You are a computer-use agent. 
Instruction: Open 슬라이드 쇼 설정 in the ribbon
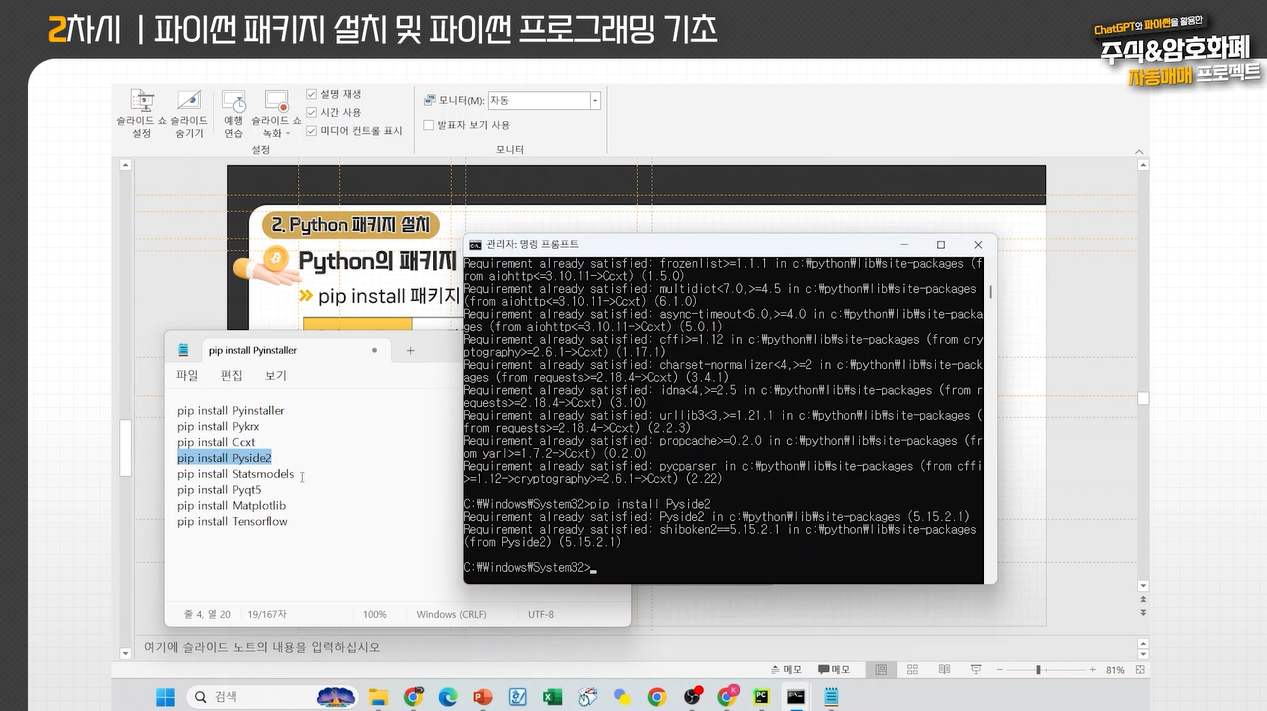(141, 113)
